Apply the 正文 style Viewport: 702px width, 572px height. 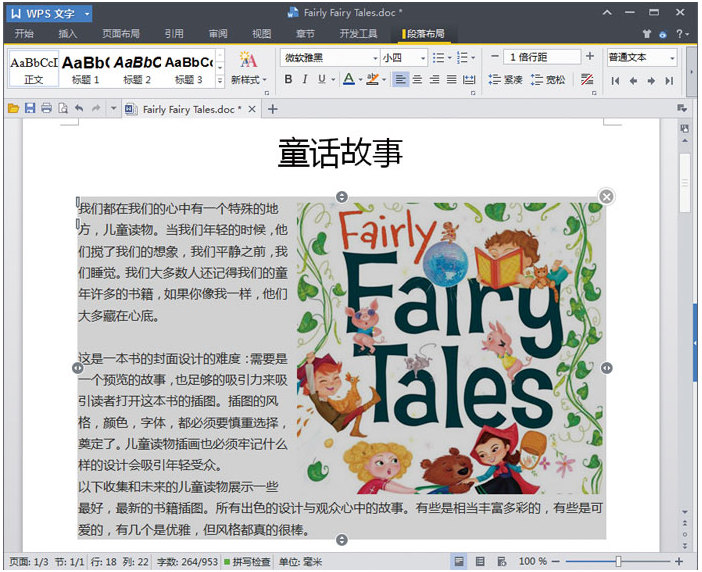click(34, 69)
